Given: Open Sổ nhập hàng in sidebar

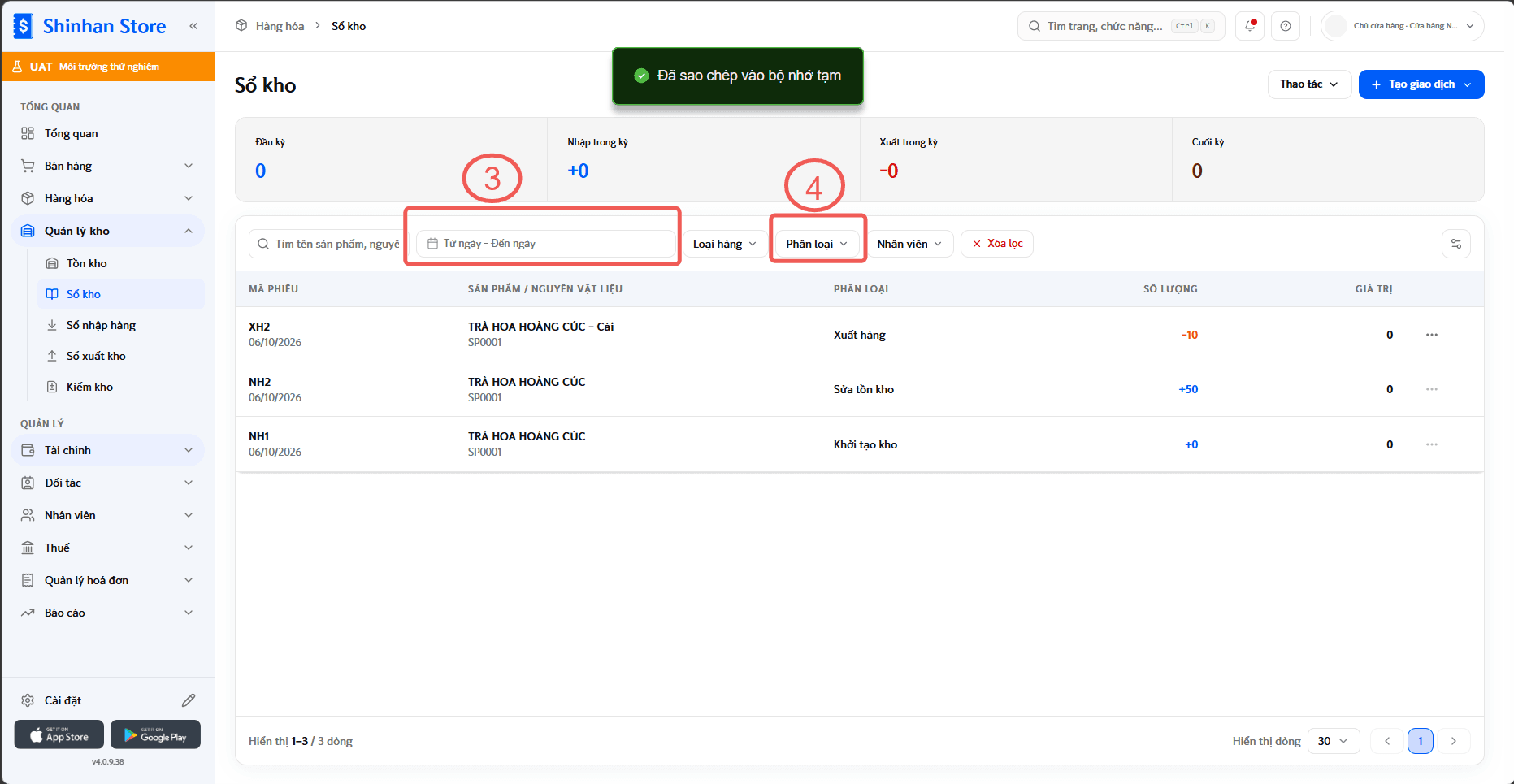Looking at the screenshot, I should tap(120, 325).
